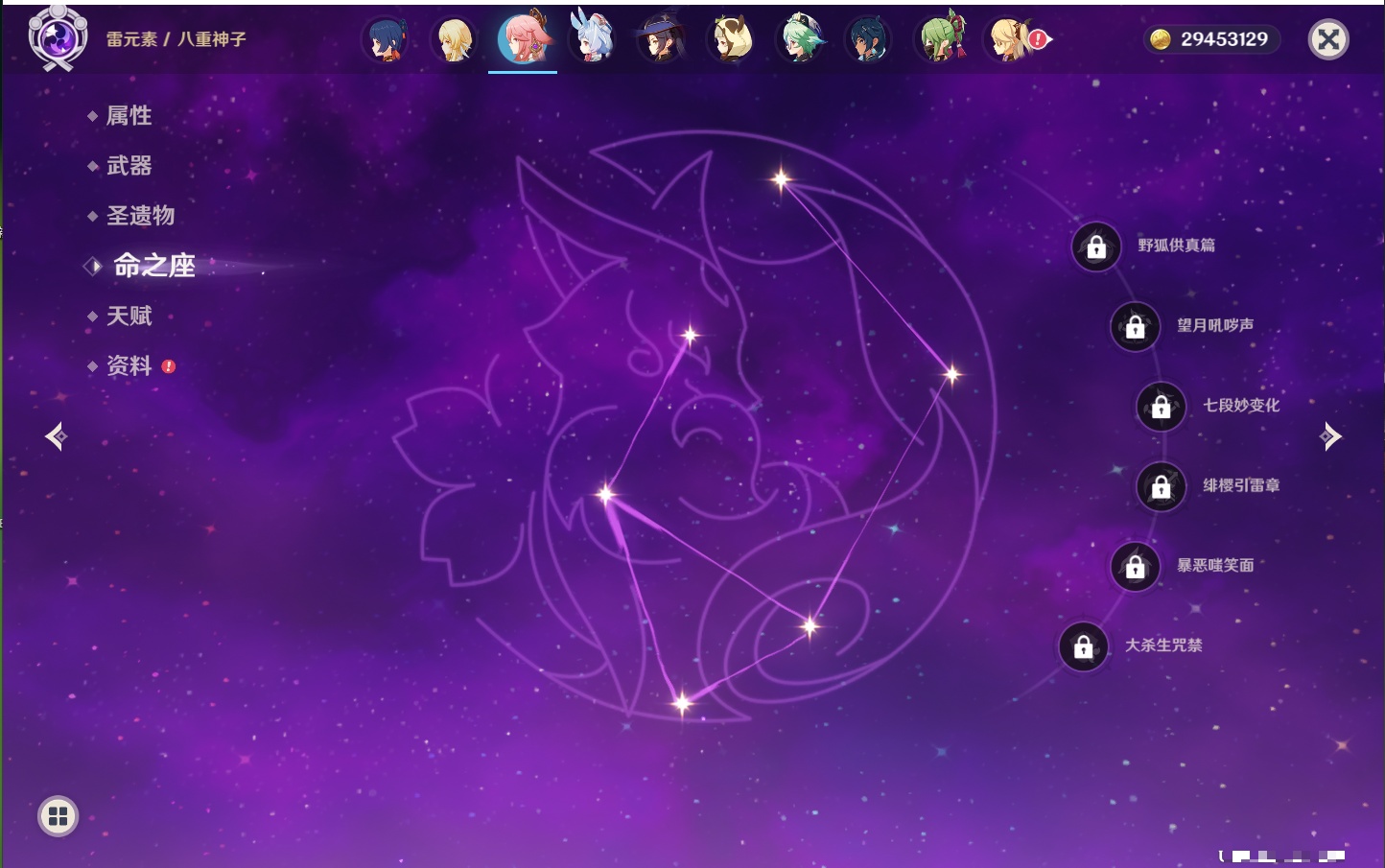Screen dimensions: 1385x868
Task: Click the constellation name 望月吼哕声
Action: (1215, 325)
